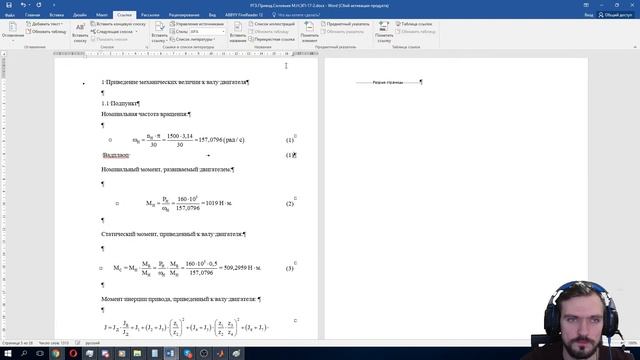The image size is (640, 360).
Task: Open Управление источниками
Action: [x=197, y=24]
